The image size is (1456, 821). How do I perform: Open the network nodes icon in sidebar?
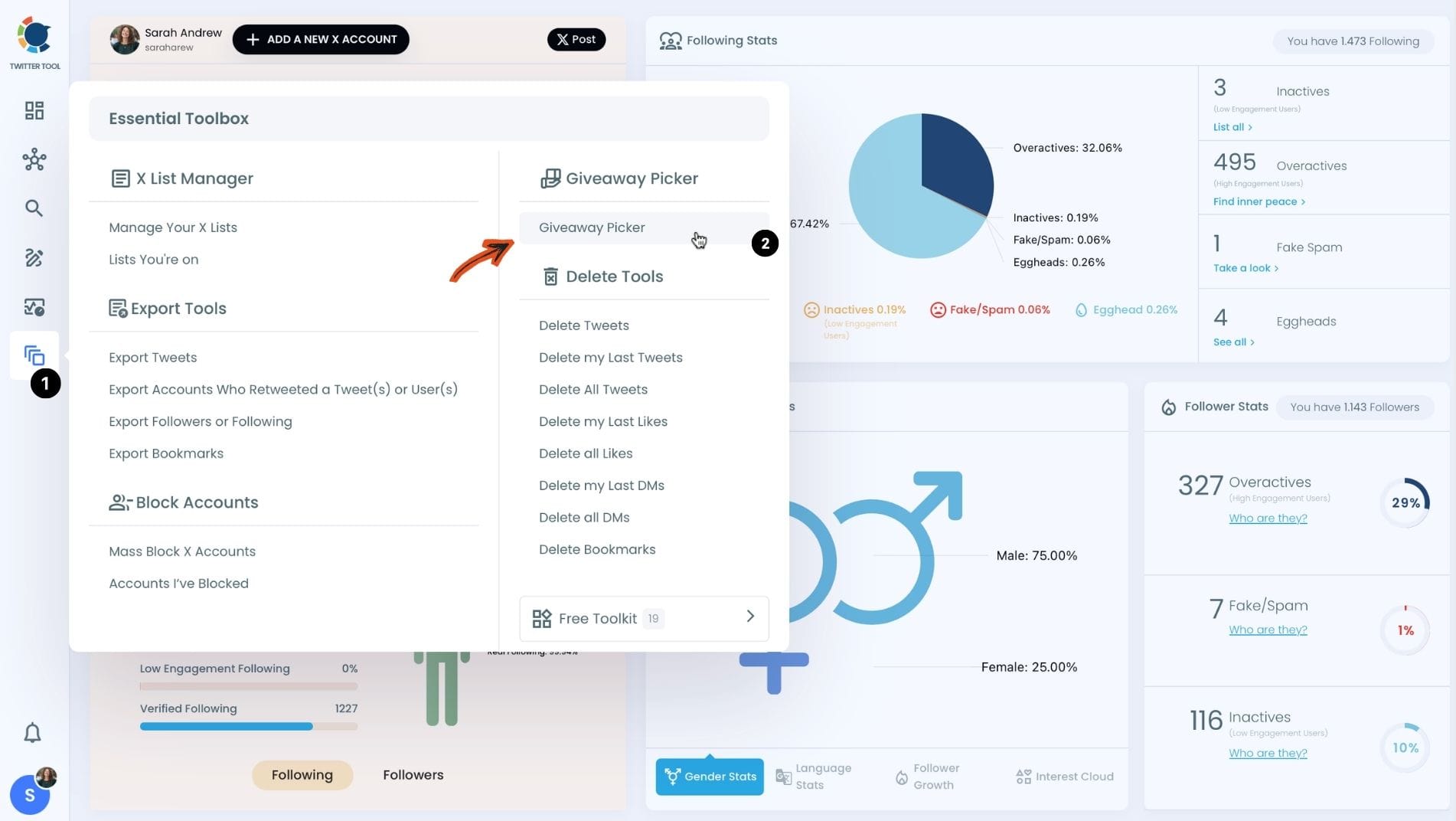[34, 159]
